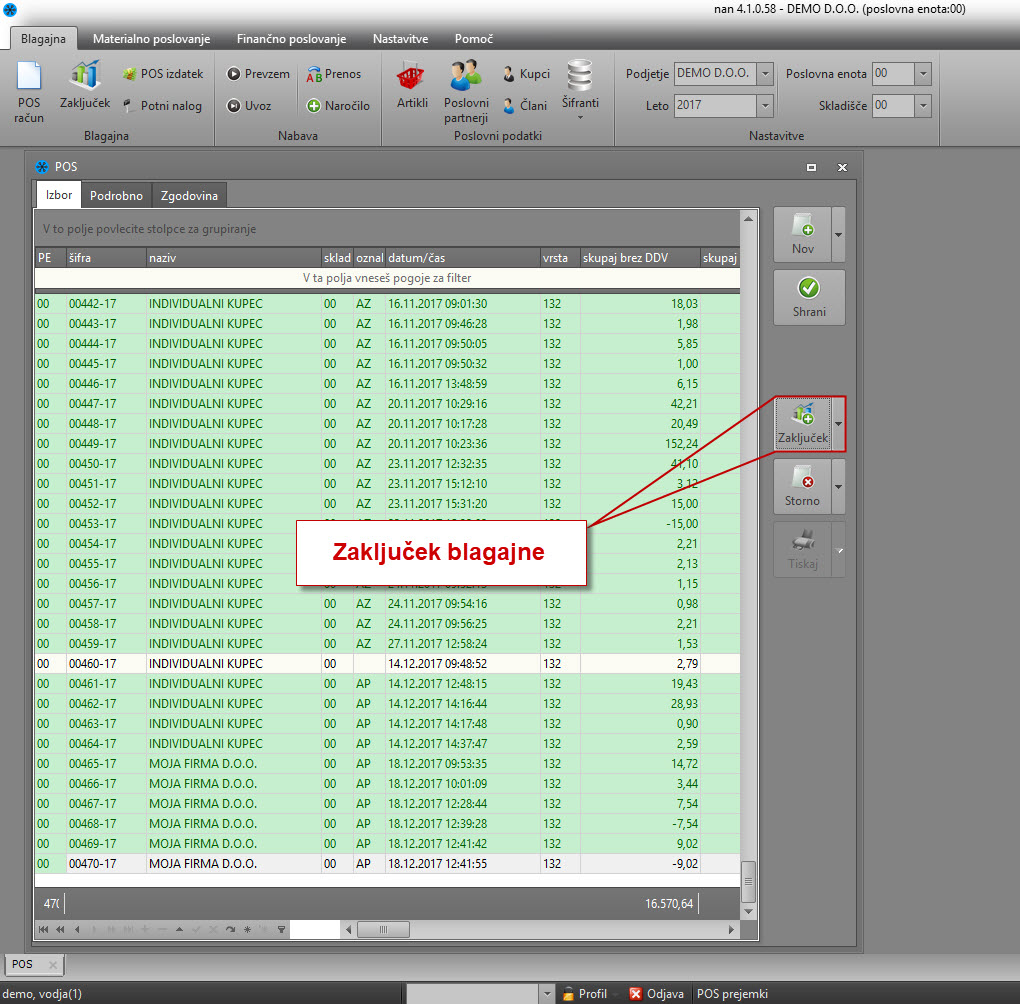1020x1004 pixels.
Task: Switch to Finančno poslovanje tab
Action: [291, 38]
